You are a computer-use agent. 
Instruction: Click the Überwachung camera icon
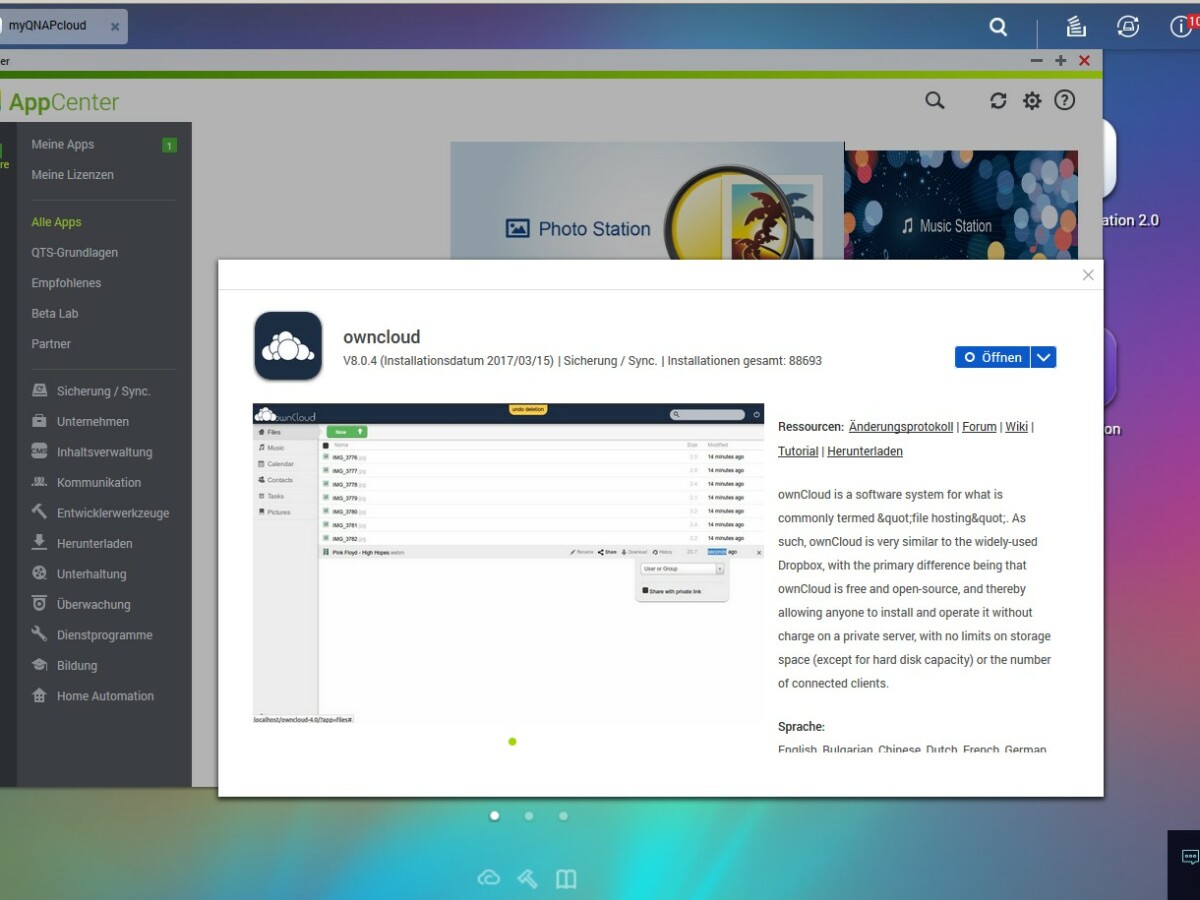(39, 603)
